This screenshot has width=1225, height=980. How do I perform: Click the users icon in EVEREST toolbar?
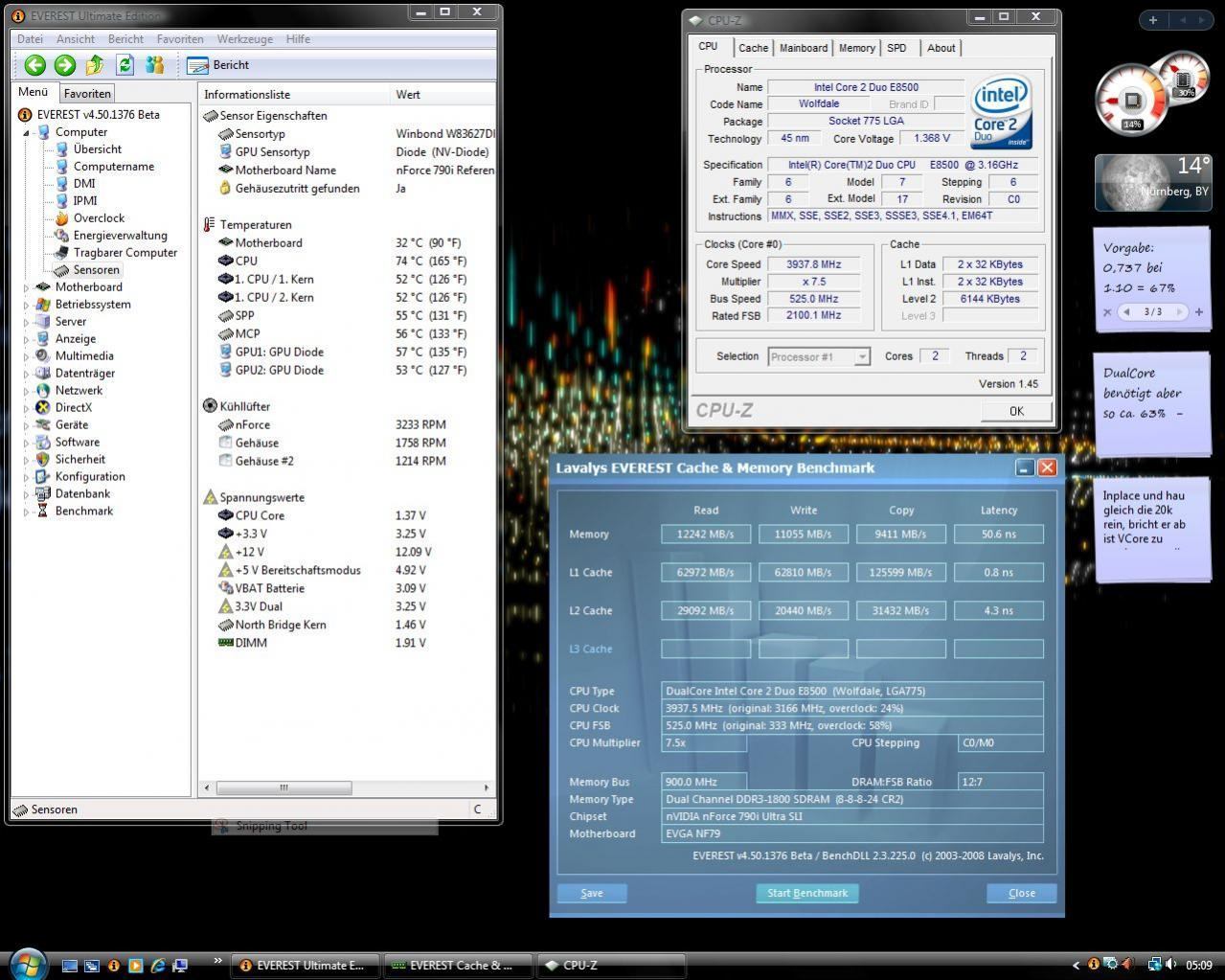[154, 65]
